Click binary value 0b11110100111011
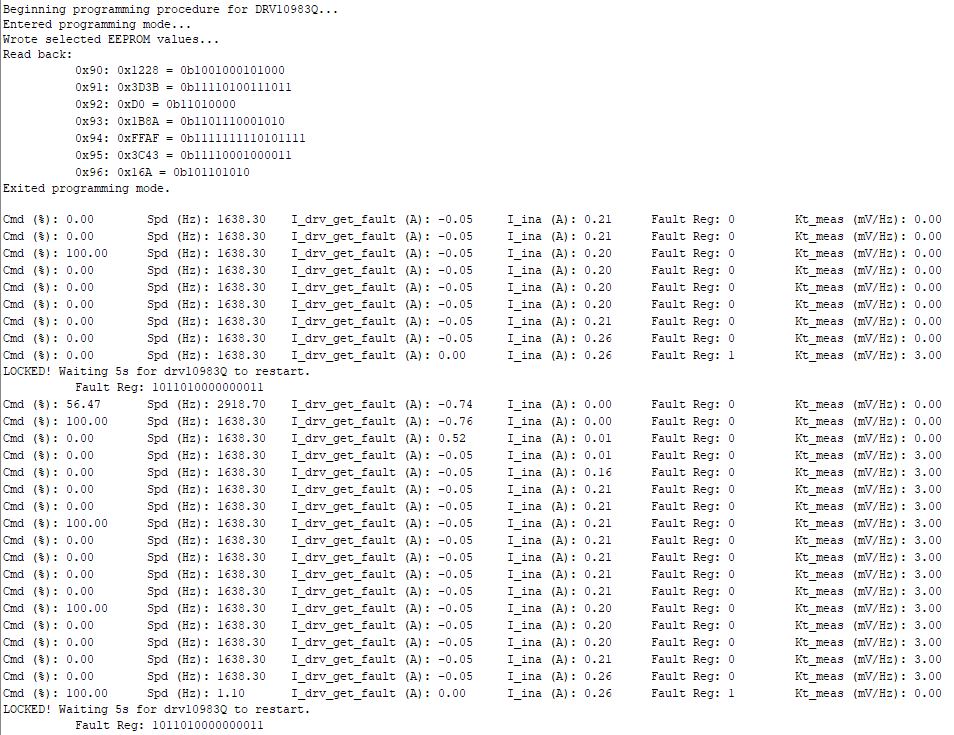The width and height of the screenshot is (954, 735). [236, 88]
